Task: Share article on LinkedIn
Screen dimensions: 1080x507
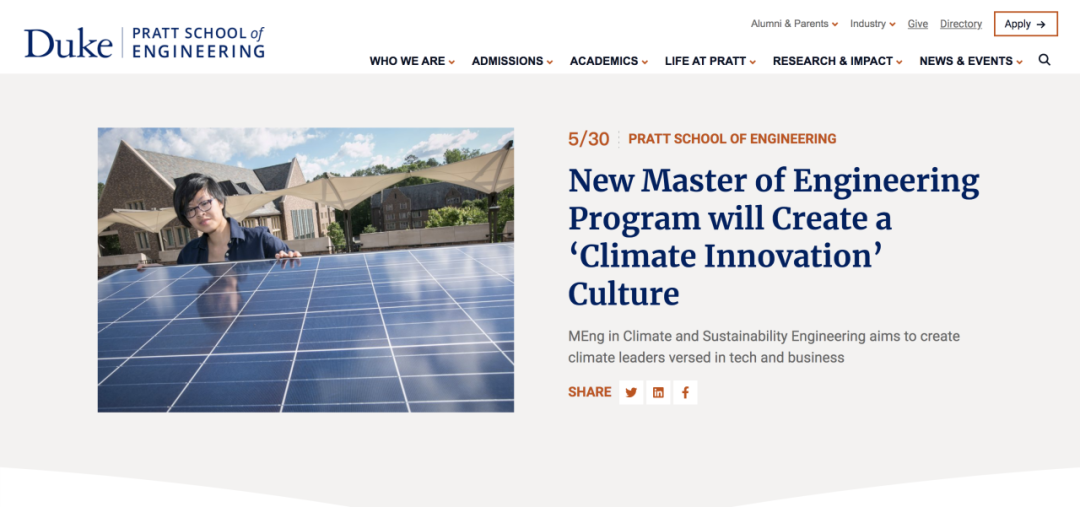Action: pos(658,392)
